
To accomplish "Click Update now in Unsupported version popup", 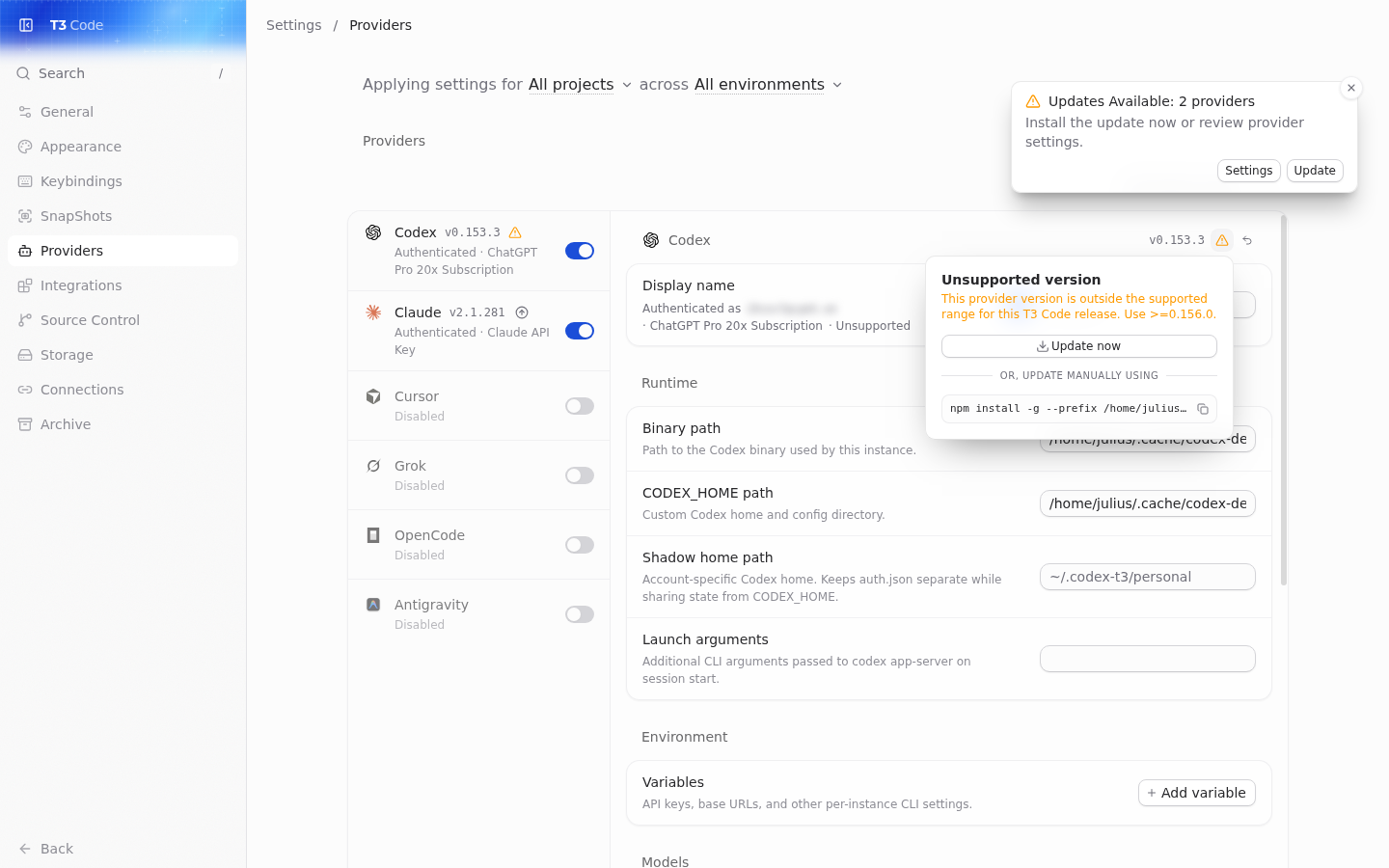I will coord(1078,346).
